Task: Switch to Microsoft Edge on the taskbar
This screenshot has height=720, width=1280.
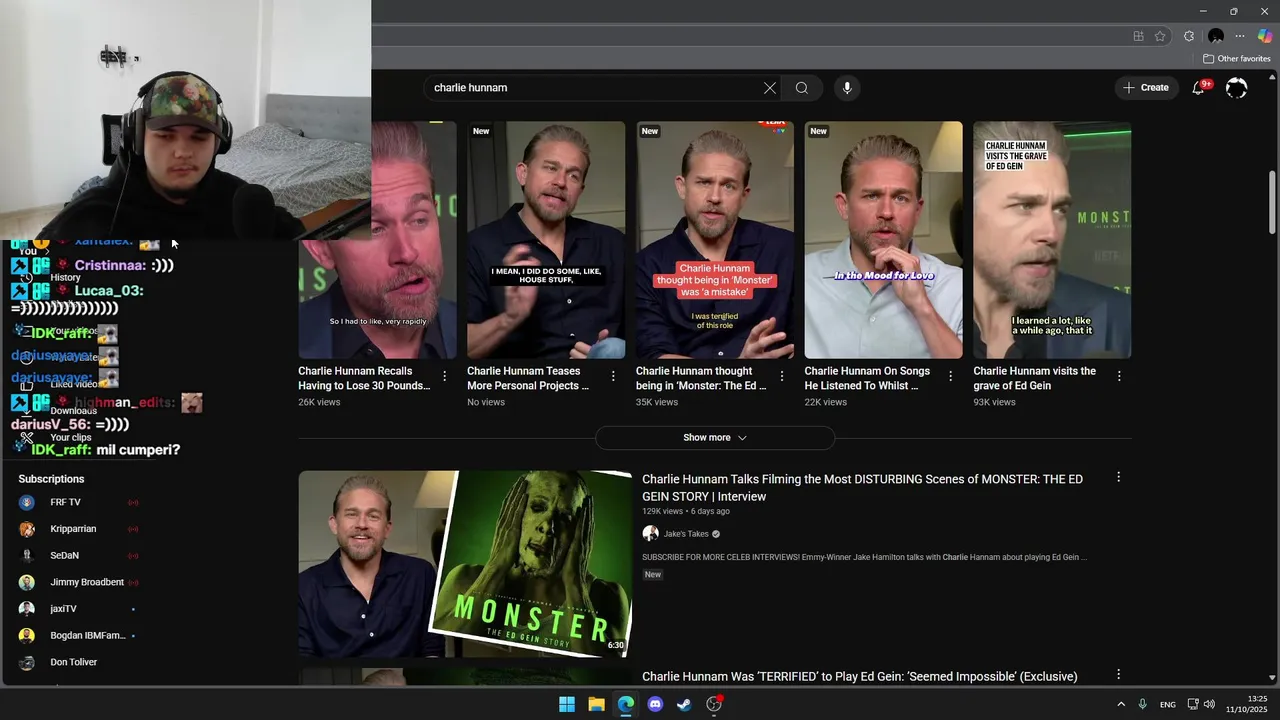Action: pyautogui.click(x=626, y=704)
